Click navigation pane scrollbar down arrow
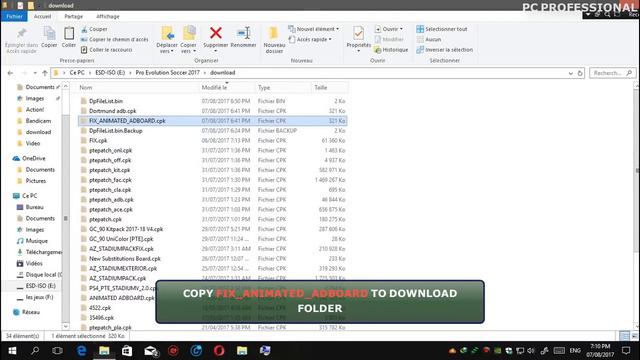 pyautogui.click(x=65, y=327)
